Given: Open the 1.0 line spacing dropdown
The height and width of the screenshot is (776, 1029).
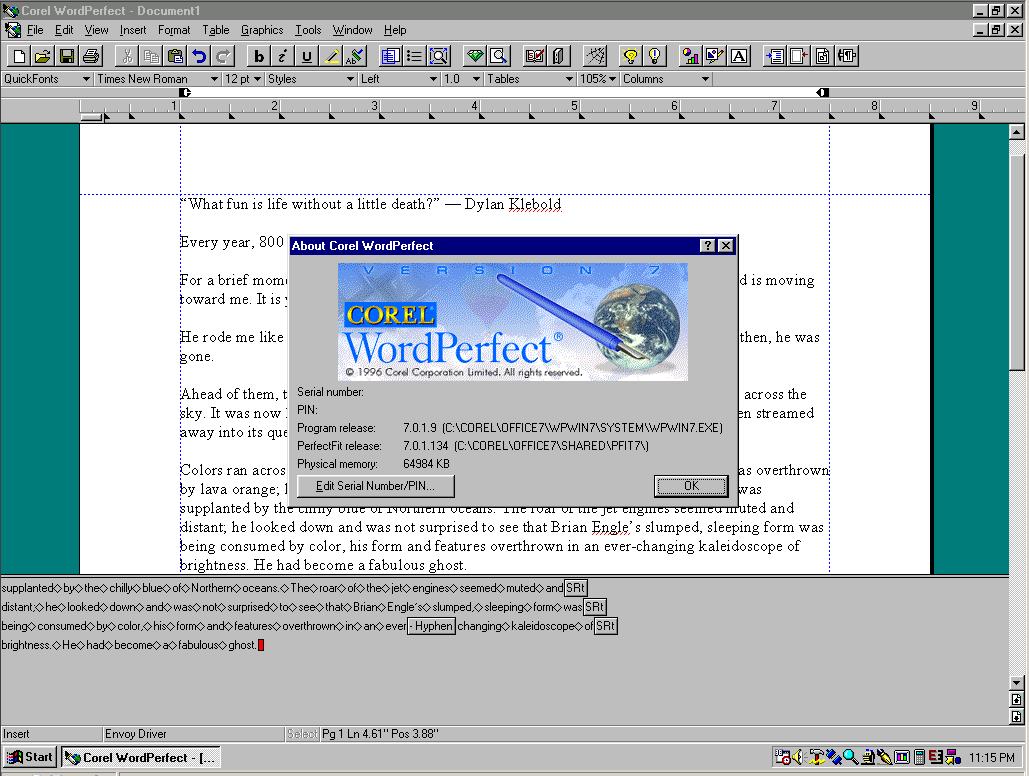Looking at the screenshot, I should (x=476, y=79).
